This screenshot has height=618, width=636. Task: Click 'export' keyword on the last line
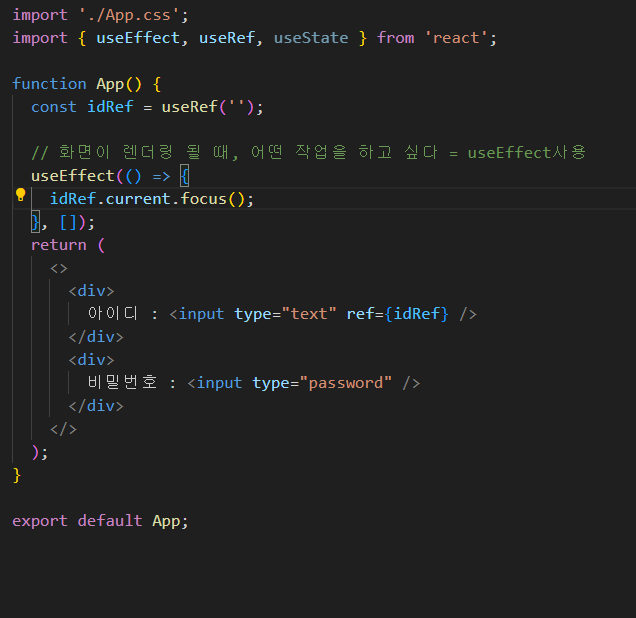coord(40,521)
